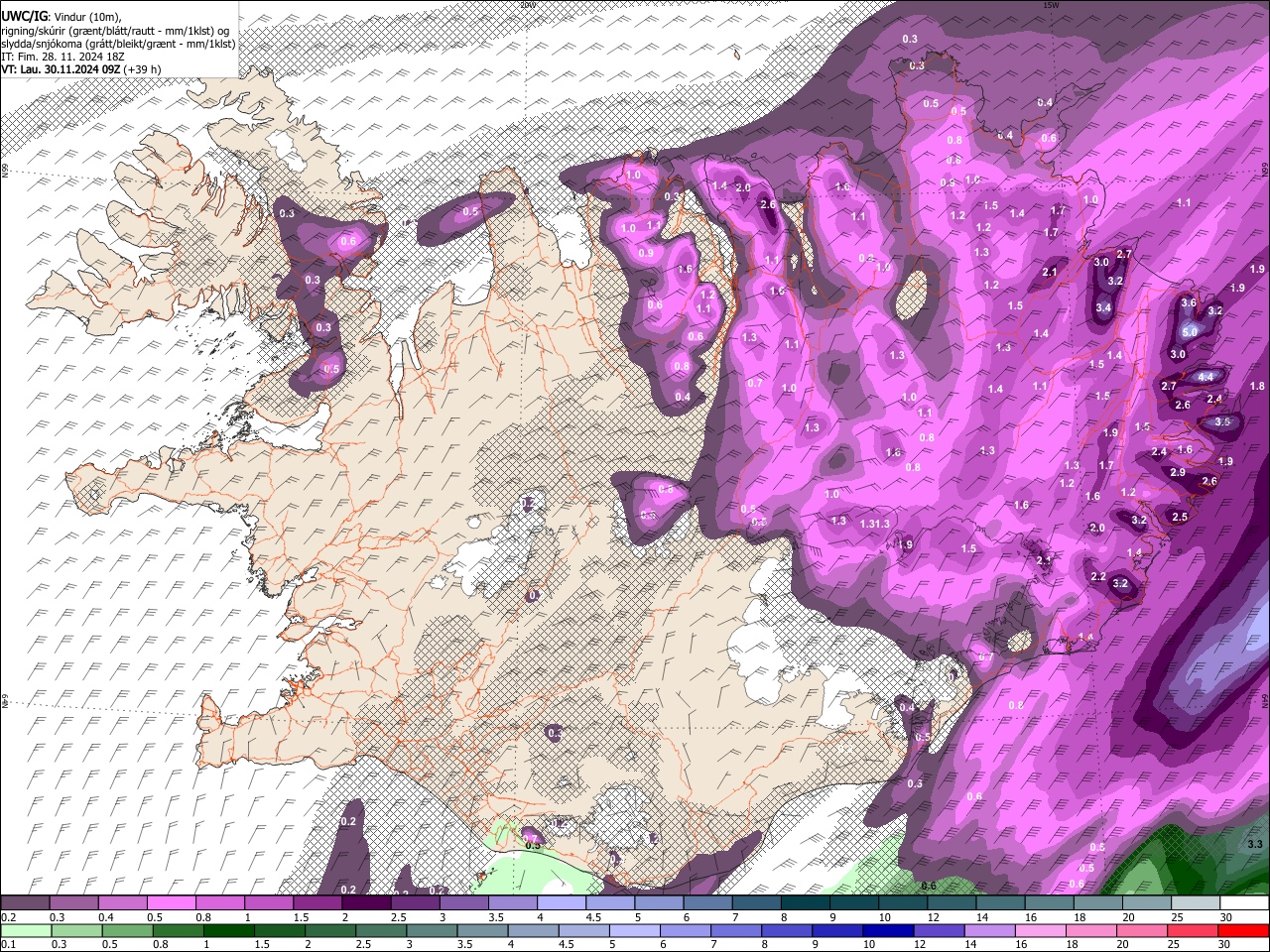
Task: Select the snow legend swatch labeled 1.5
Action: [x=317, y=903]
